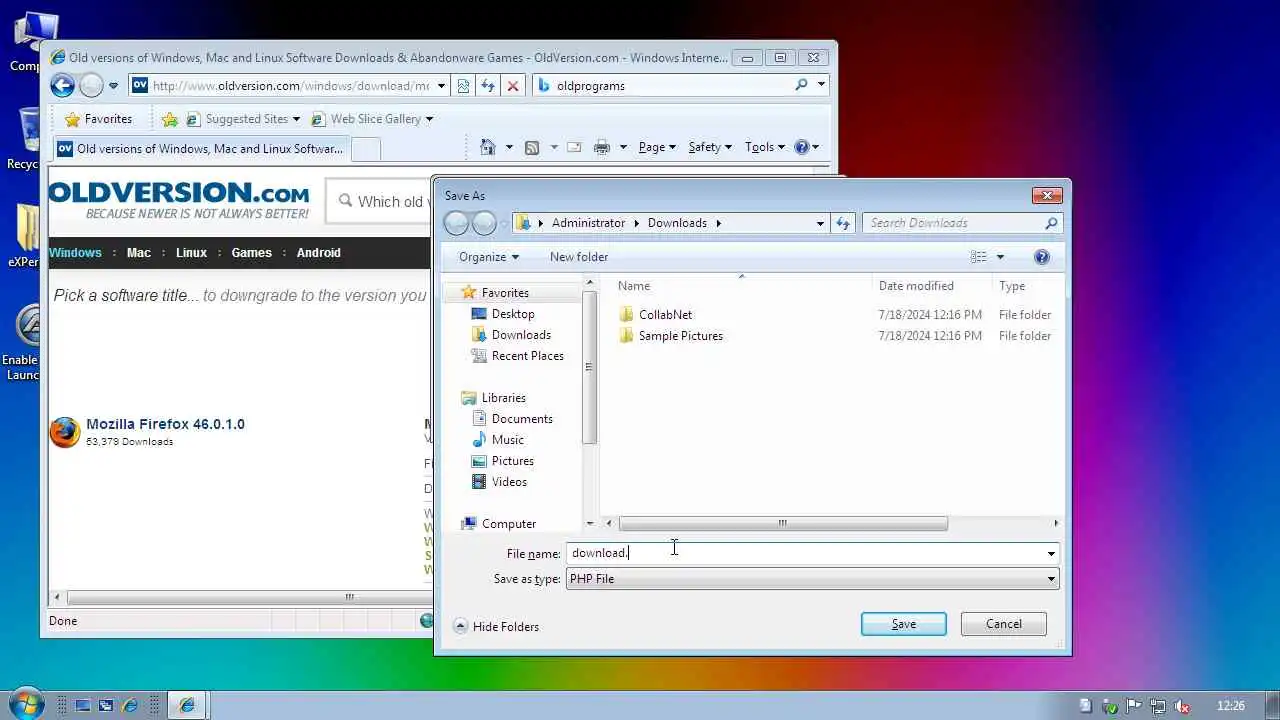This screenshot has width=1280, height=720.
Task: Click Administrator in the Save As path
Action: (x=588, y=223)
